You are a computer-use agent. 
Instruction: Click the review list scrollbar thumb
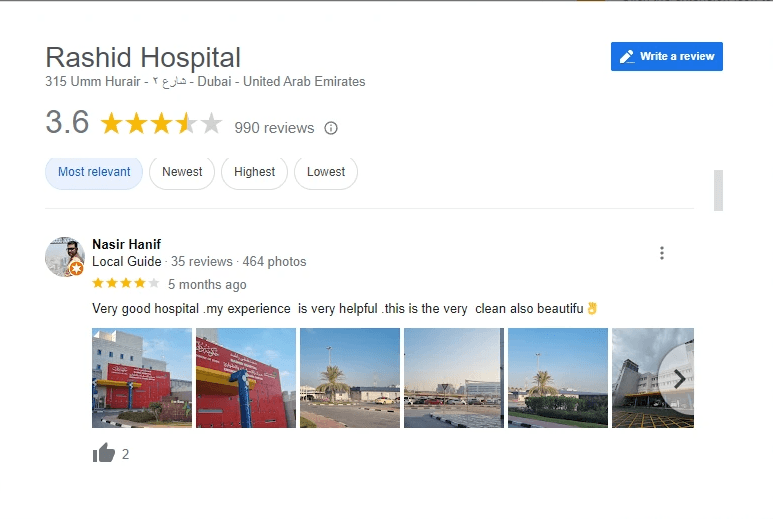click(718, 190)
